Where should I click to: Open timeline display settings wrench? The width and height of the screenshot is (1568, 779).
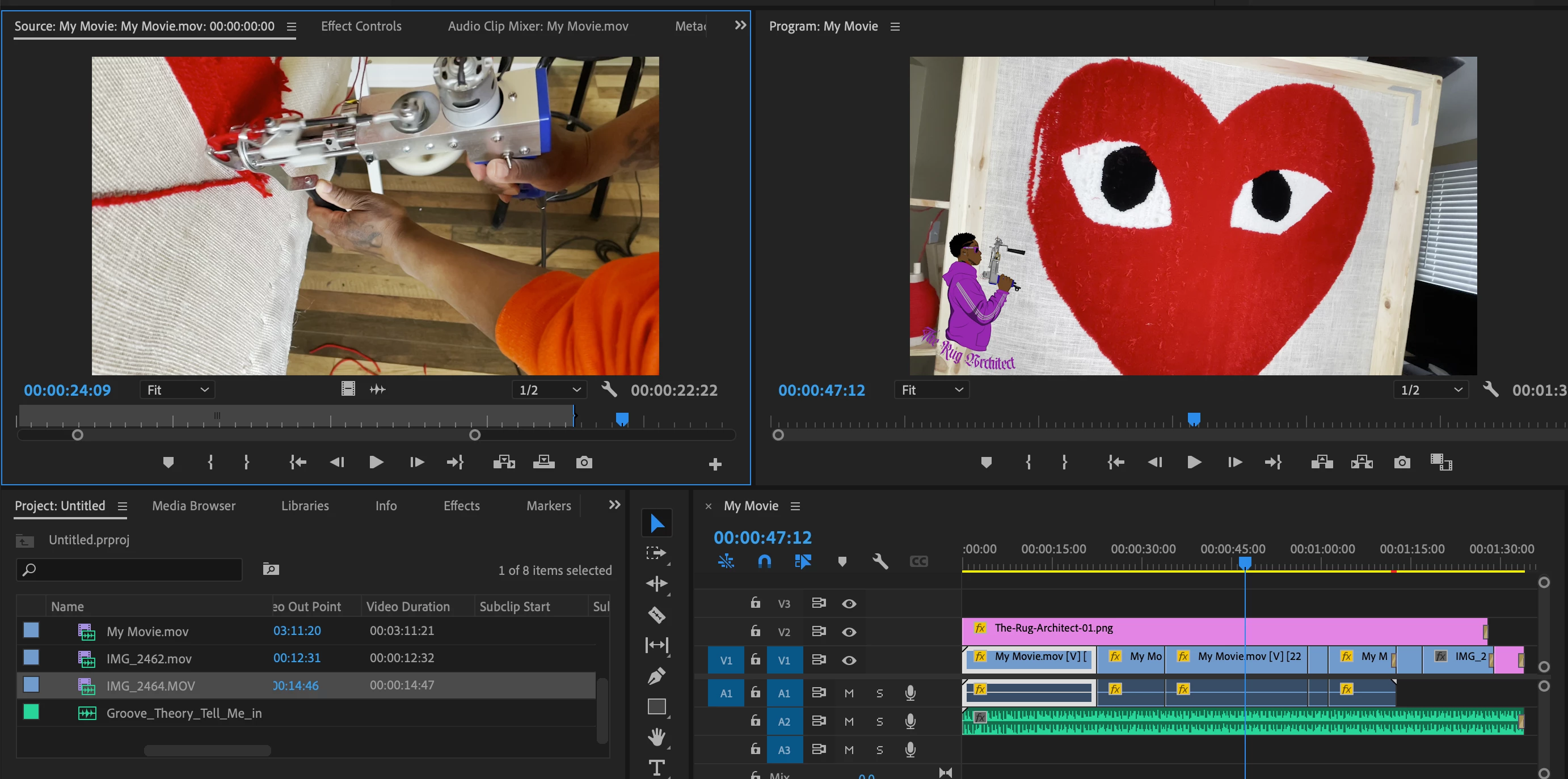880,561
